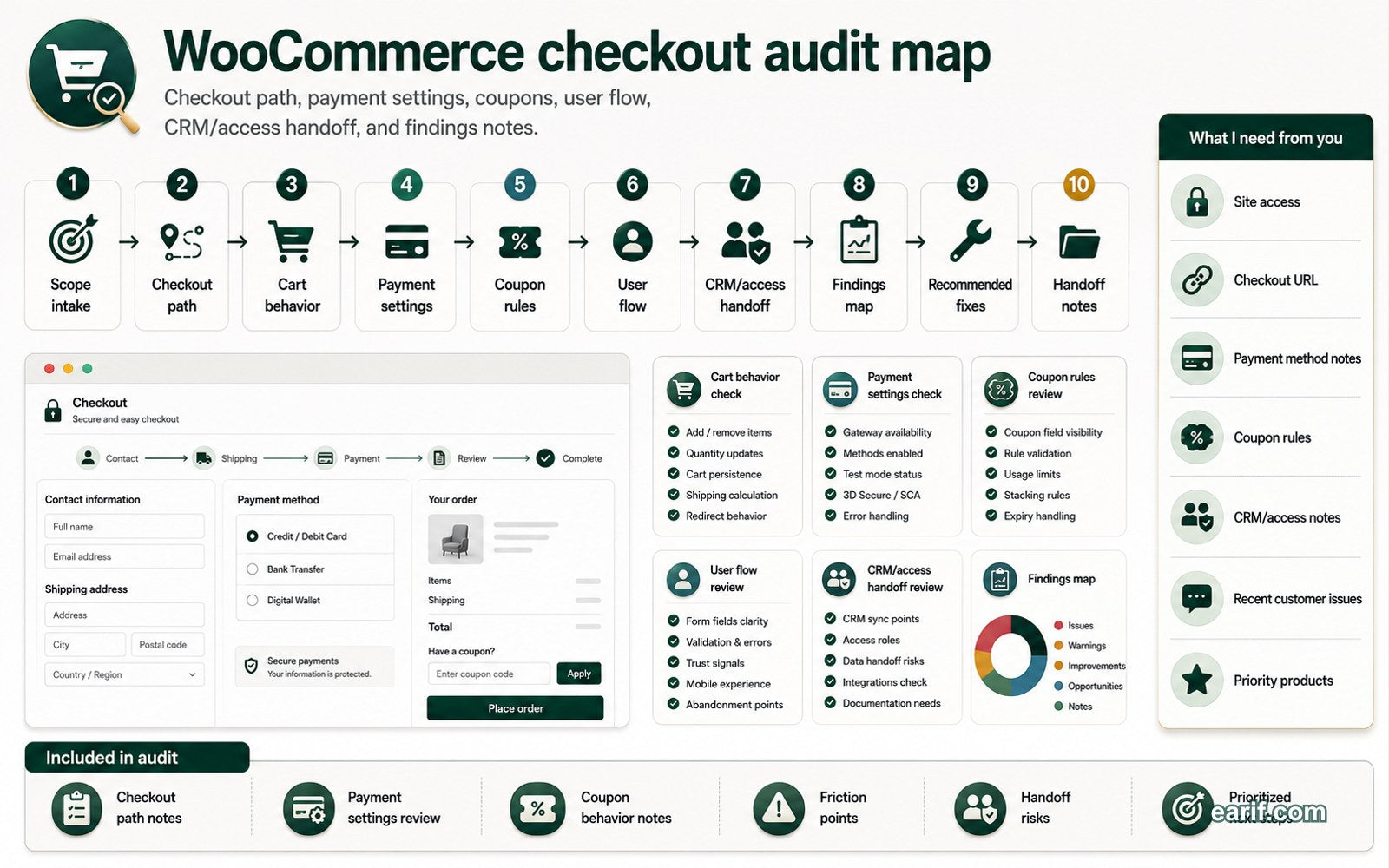Go to the Payment checkout step
The image size is (1389, 868).
[x=347, y=458]
